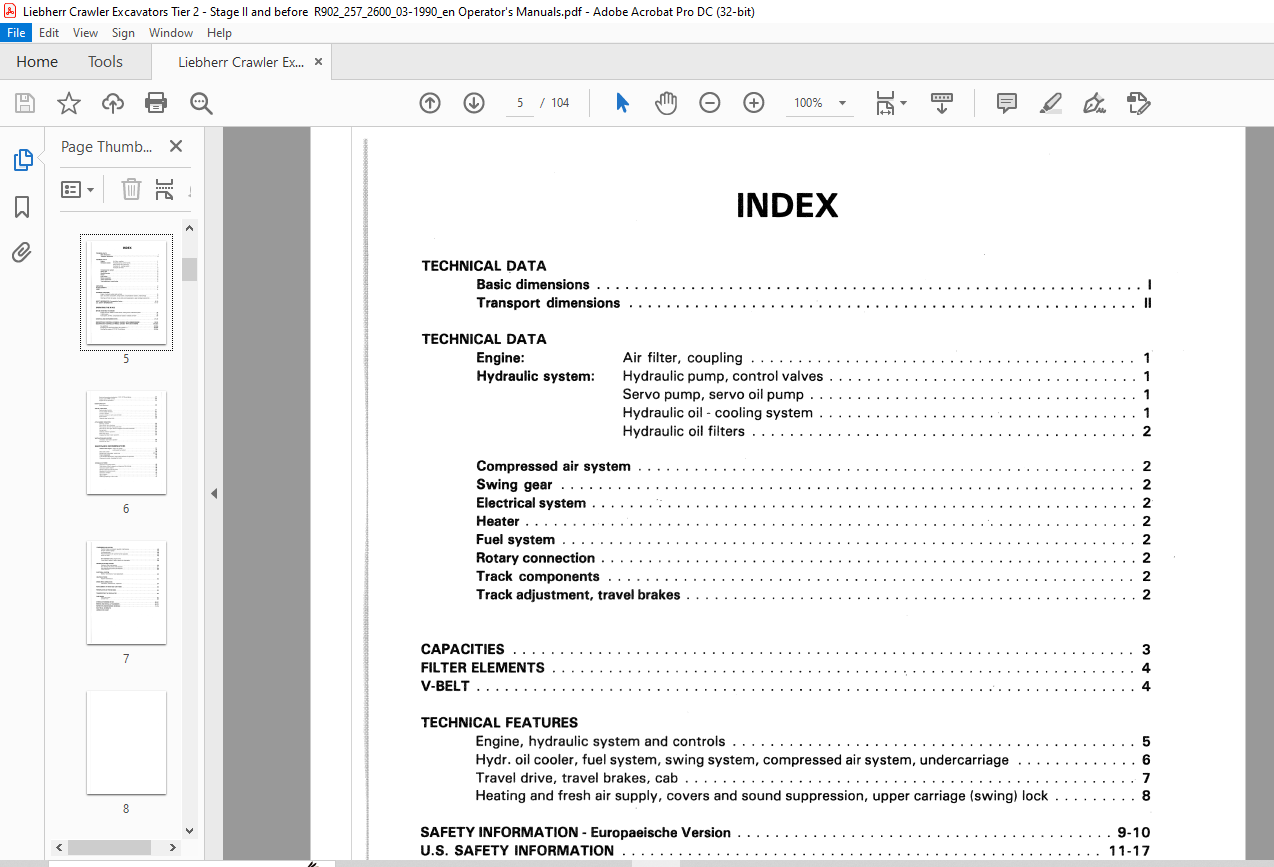Open the Window menu
Image resolution: width=1274 pixels, height=867 pixels.
pos(171,33)
